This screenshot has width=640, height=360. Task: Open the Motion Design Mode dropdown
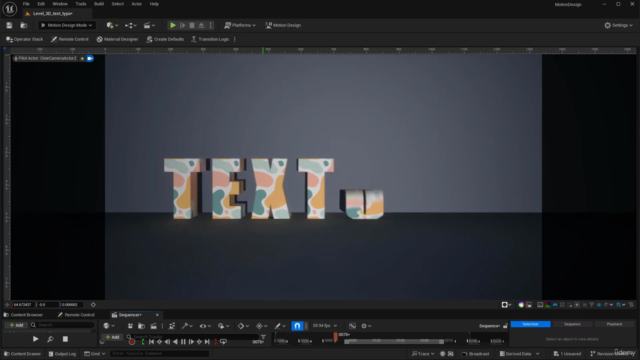pyautogui.click(x=67, y=25)
